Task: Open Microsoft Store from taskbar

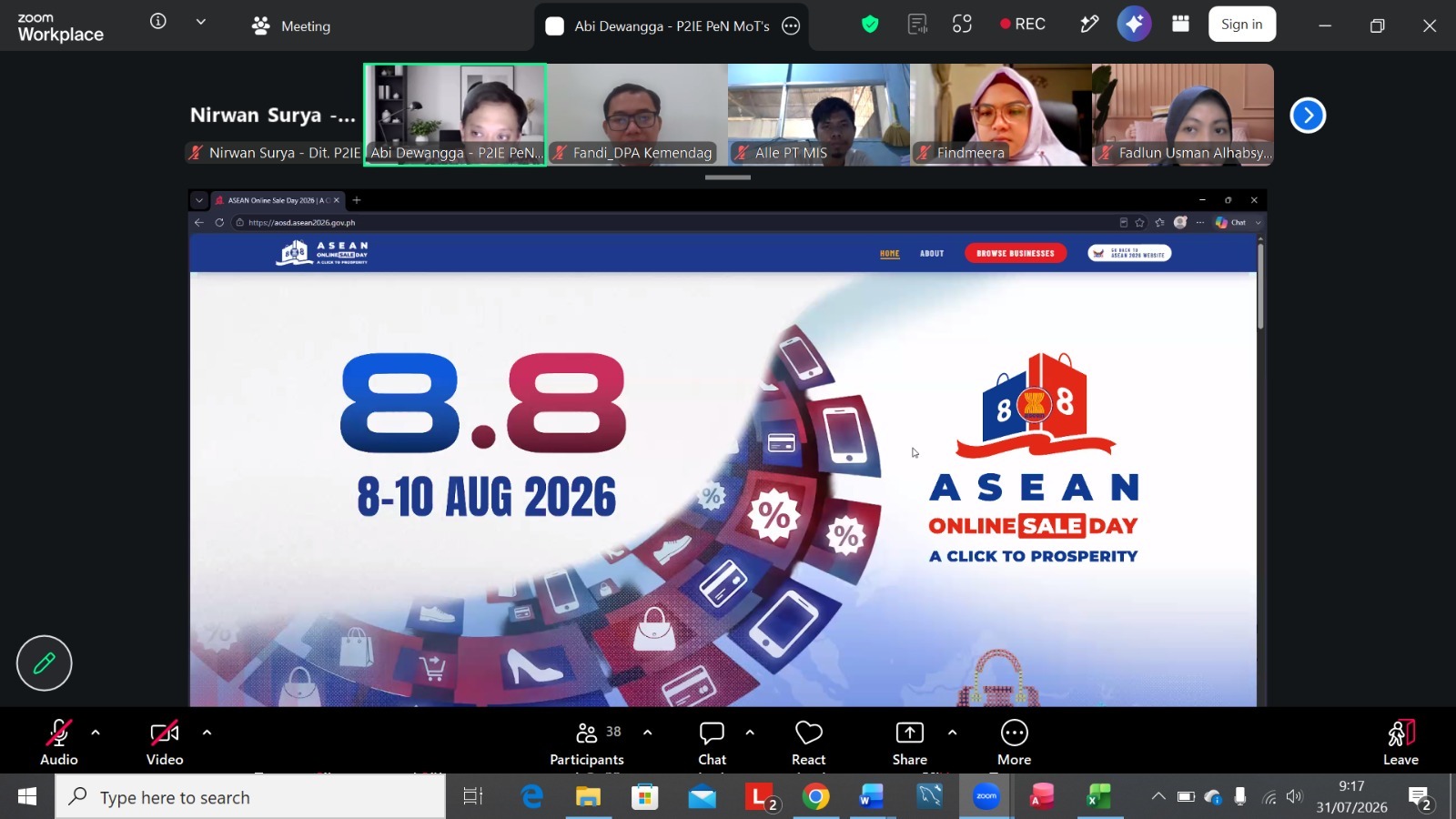Action: click(645, 797)
